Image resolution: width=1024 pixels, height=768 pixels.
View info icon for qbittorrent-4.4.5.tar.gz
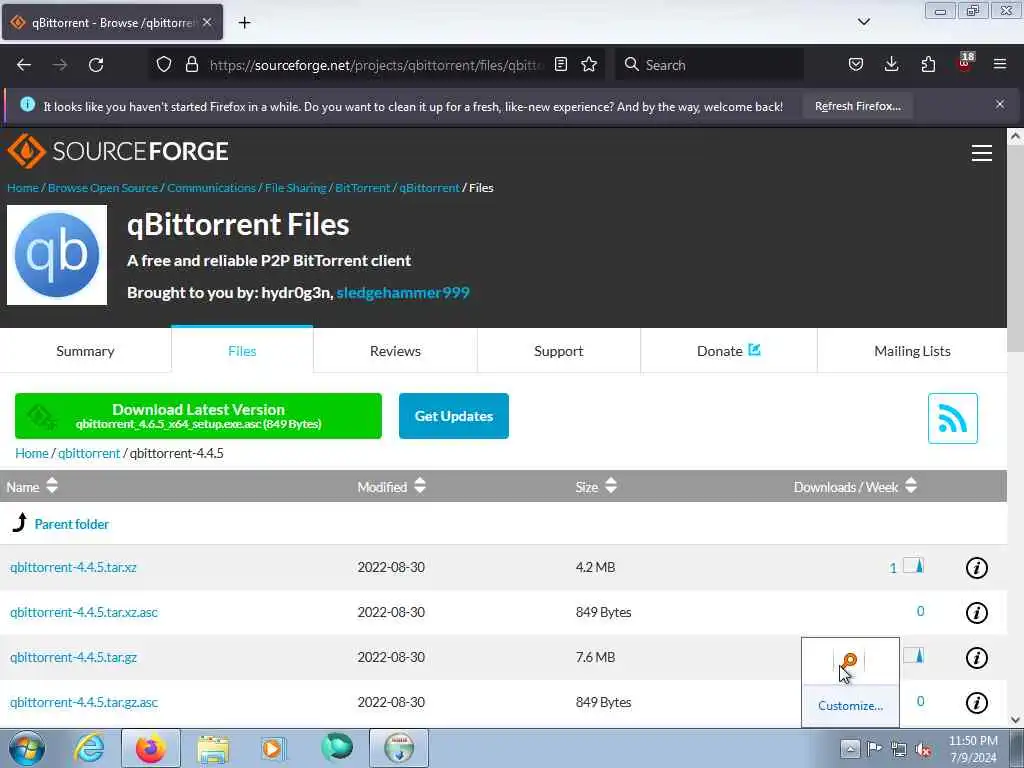tap(976, 658)
